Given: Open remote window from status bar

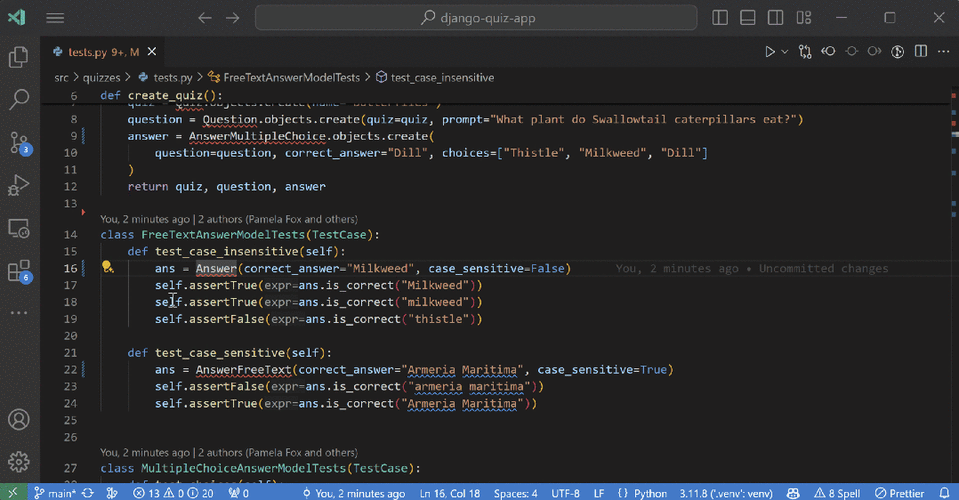Looking at the screenshot, I should click(13, 492).
